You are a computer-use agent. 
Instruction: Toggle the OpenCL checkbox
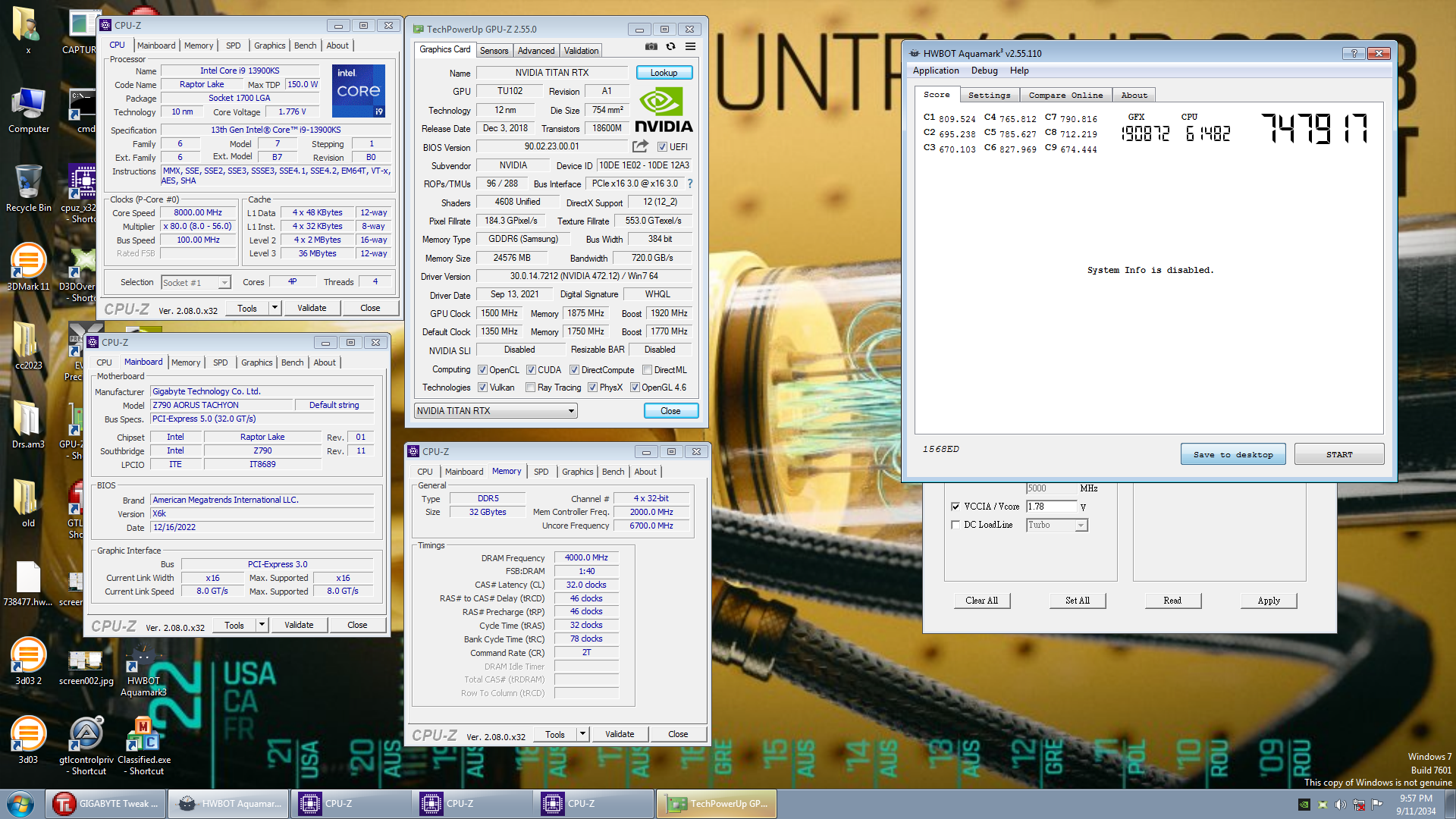point(482,370)
